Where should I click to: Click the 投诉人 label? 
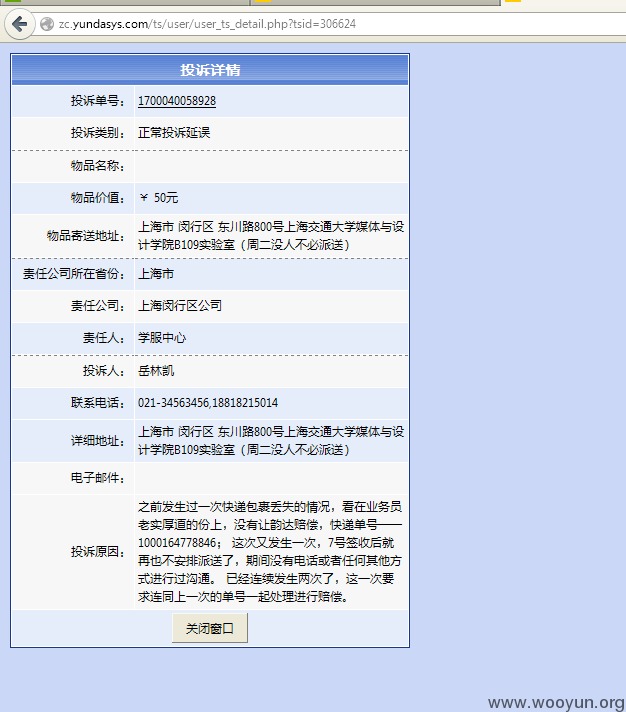point(103,371)
